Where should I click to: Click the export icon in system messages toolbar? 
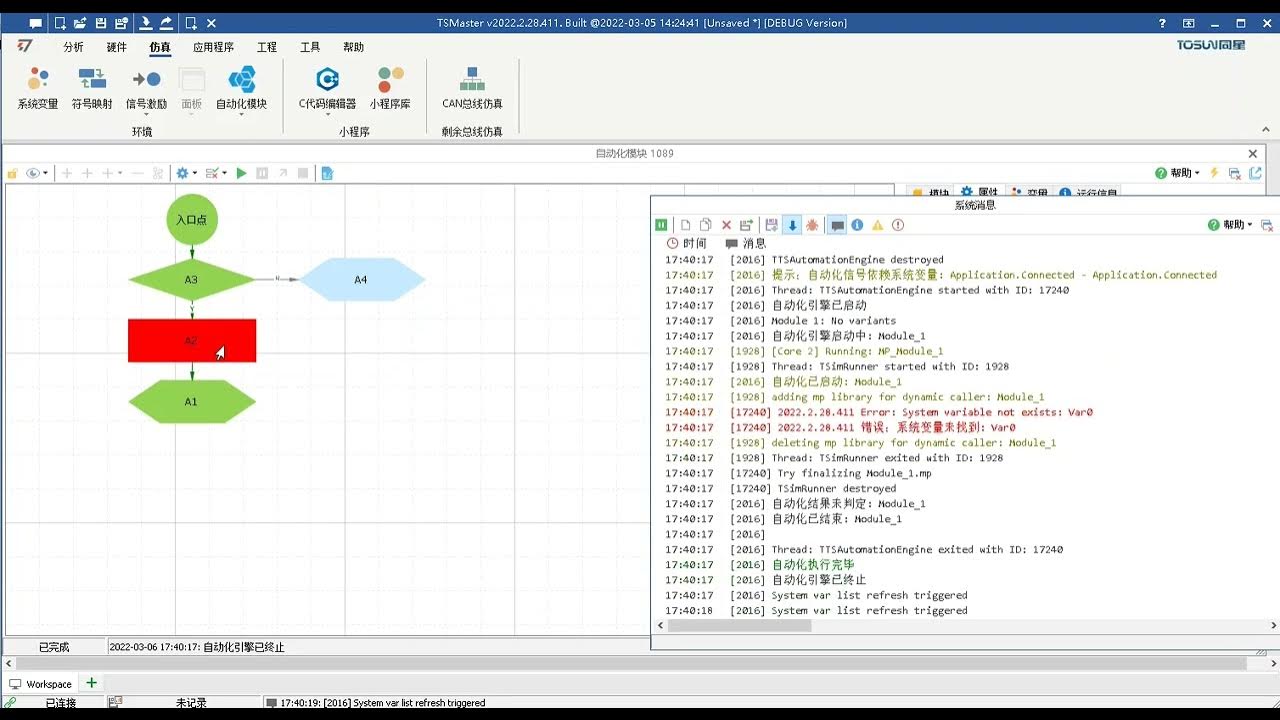[x=747, y=225]
